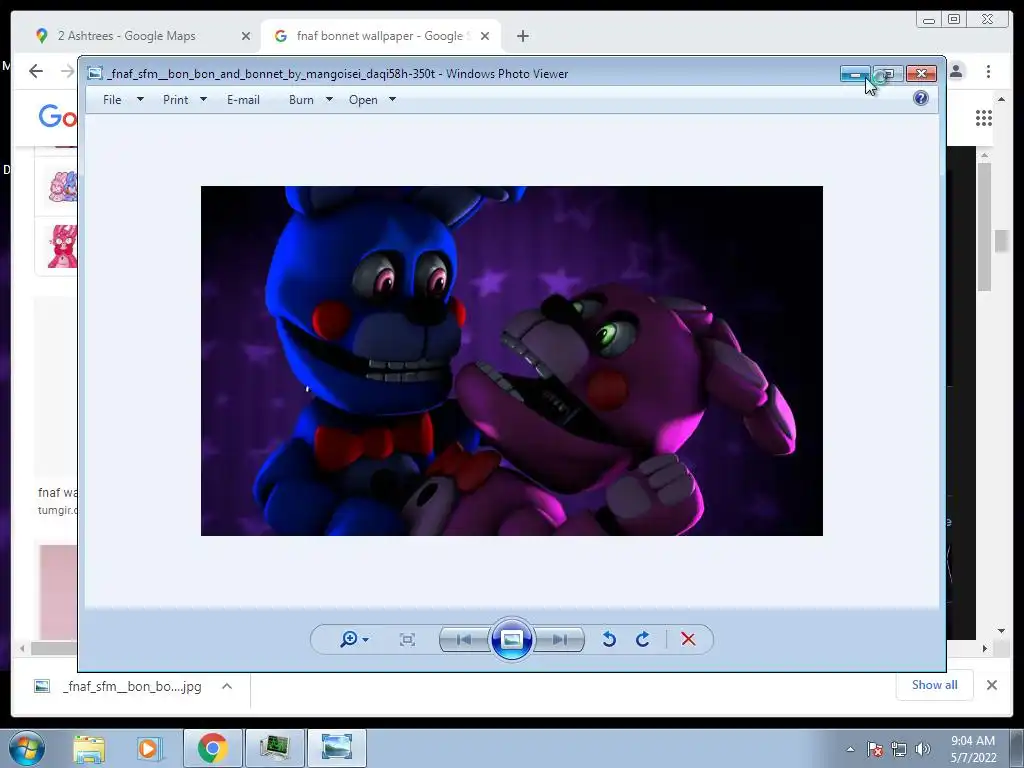Click the Google logo in Chrome
This screenshot has width=1024, height=768.
tap(58, 118)
